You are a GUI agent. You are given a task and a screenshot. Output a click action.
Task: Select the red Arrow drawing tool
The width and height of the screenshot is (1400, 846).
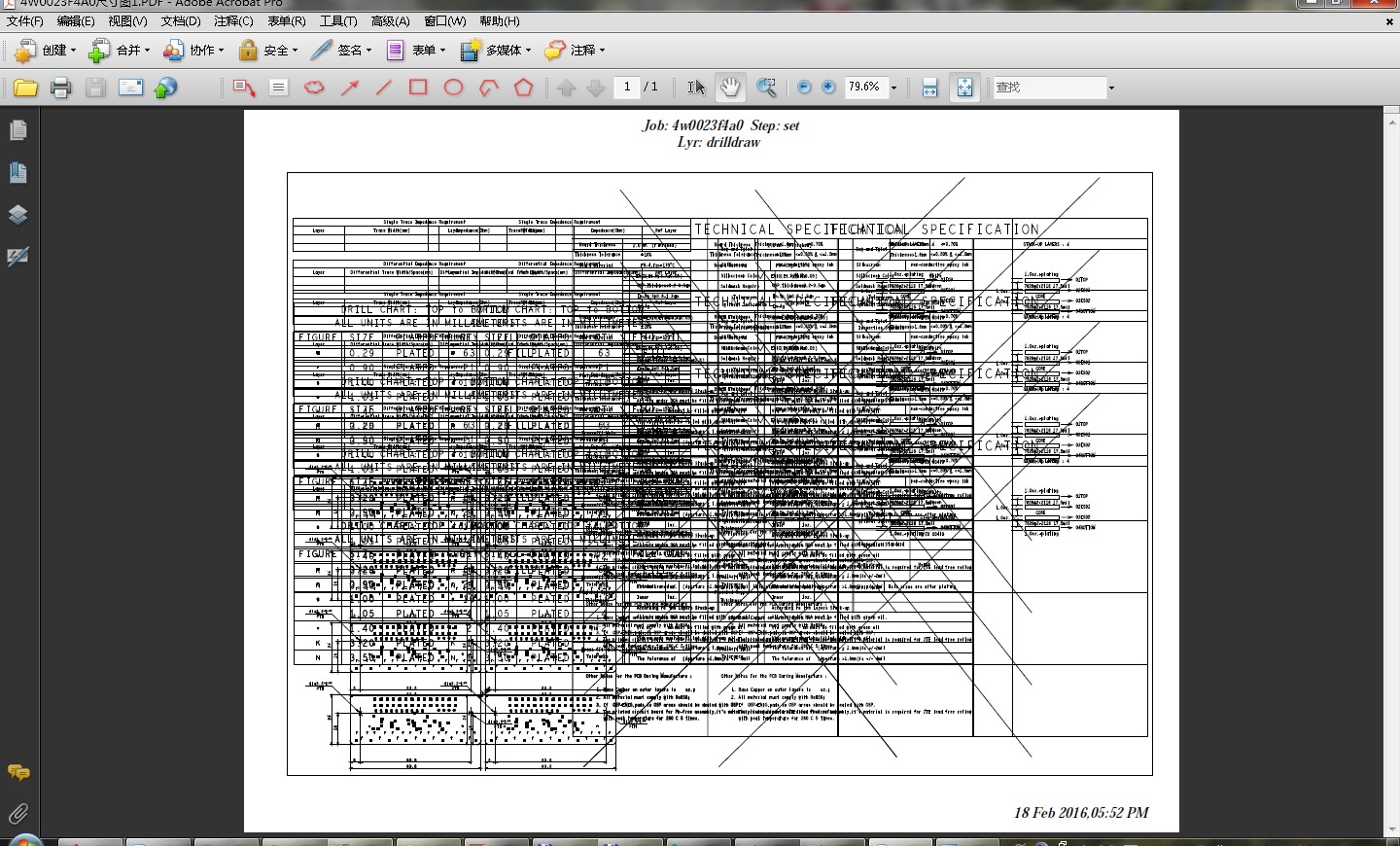[x=350, y=88]
